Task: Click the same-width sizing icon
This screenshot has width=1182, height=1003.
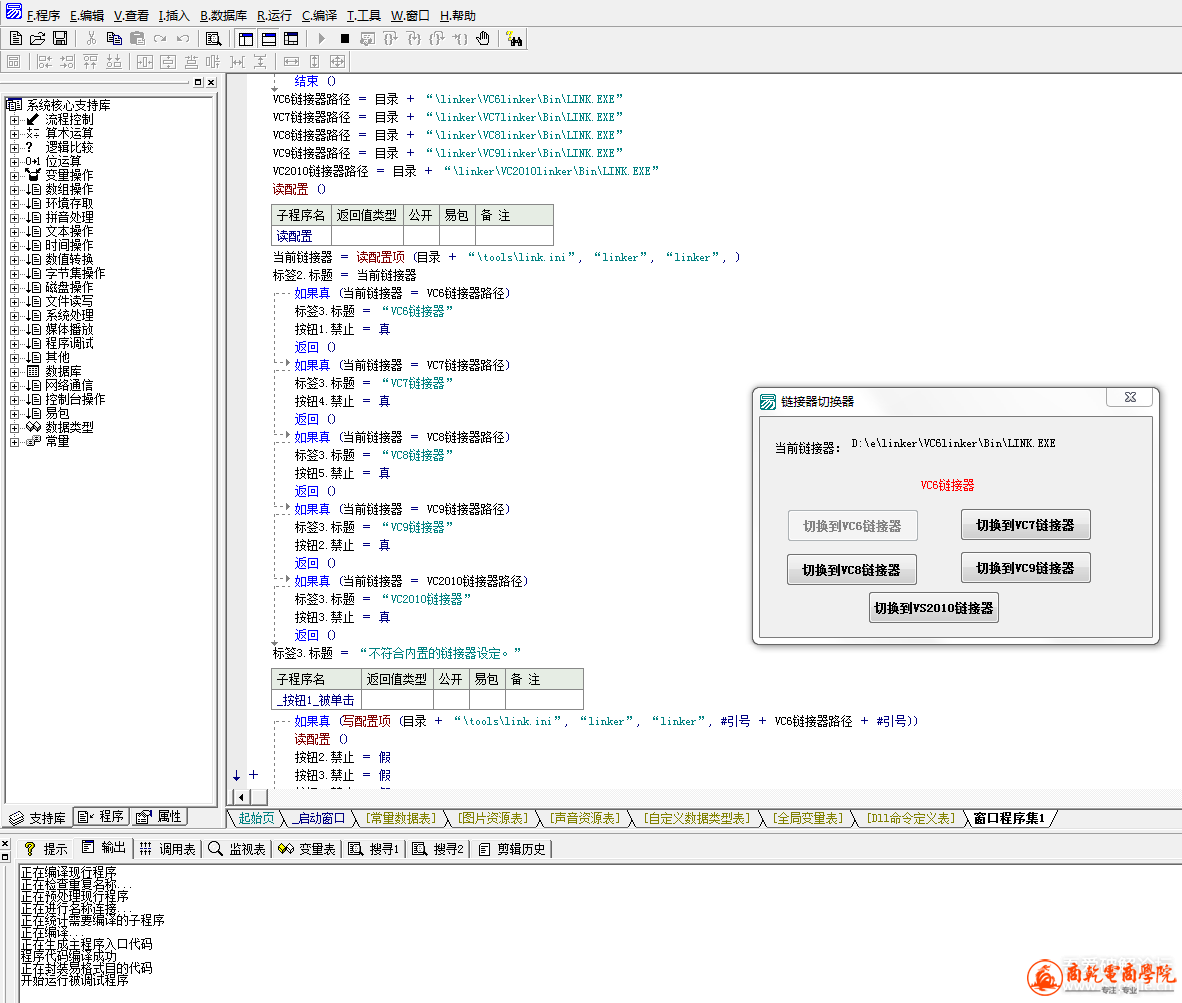Action: pyautogui.click(x=292, y=62)
